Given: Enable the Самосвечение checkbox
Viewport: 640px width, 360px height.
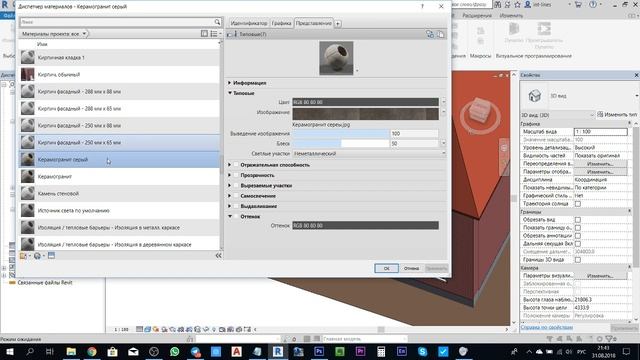Looking at the screenshot, I should (236, 196).
